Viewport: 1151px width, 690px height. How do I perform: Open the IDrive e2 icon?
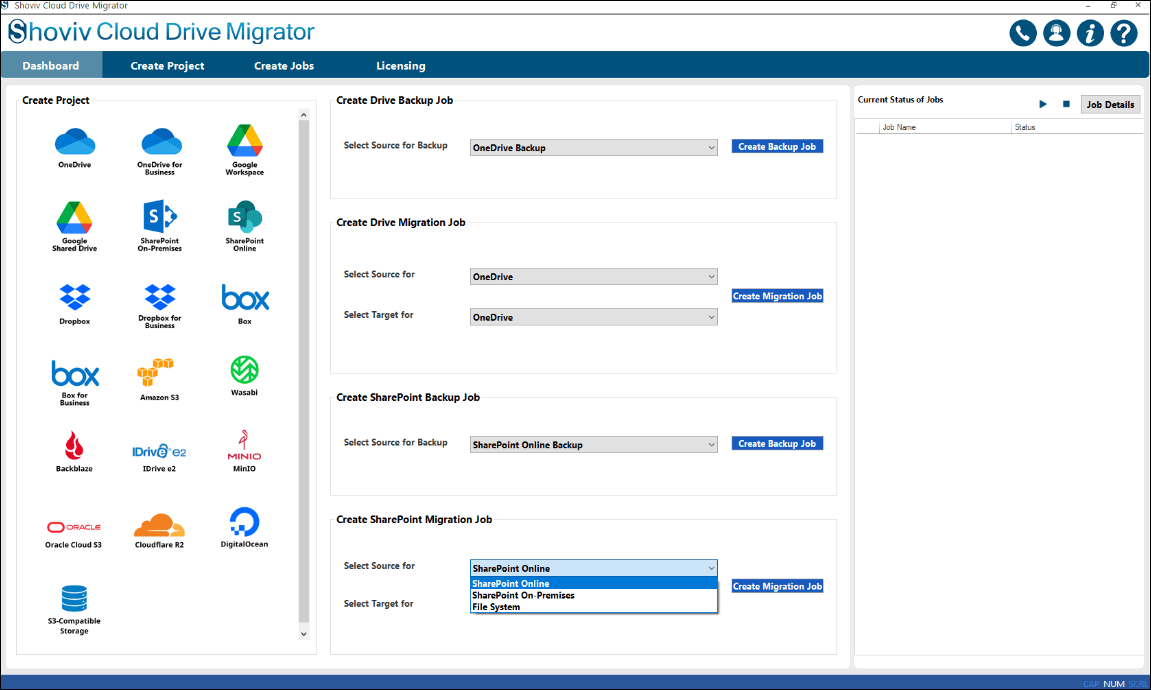coord(159,451)
